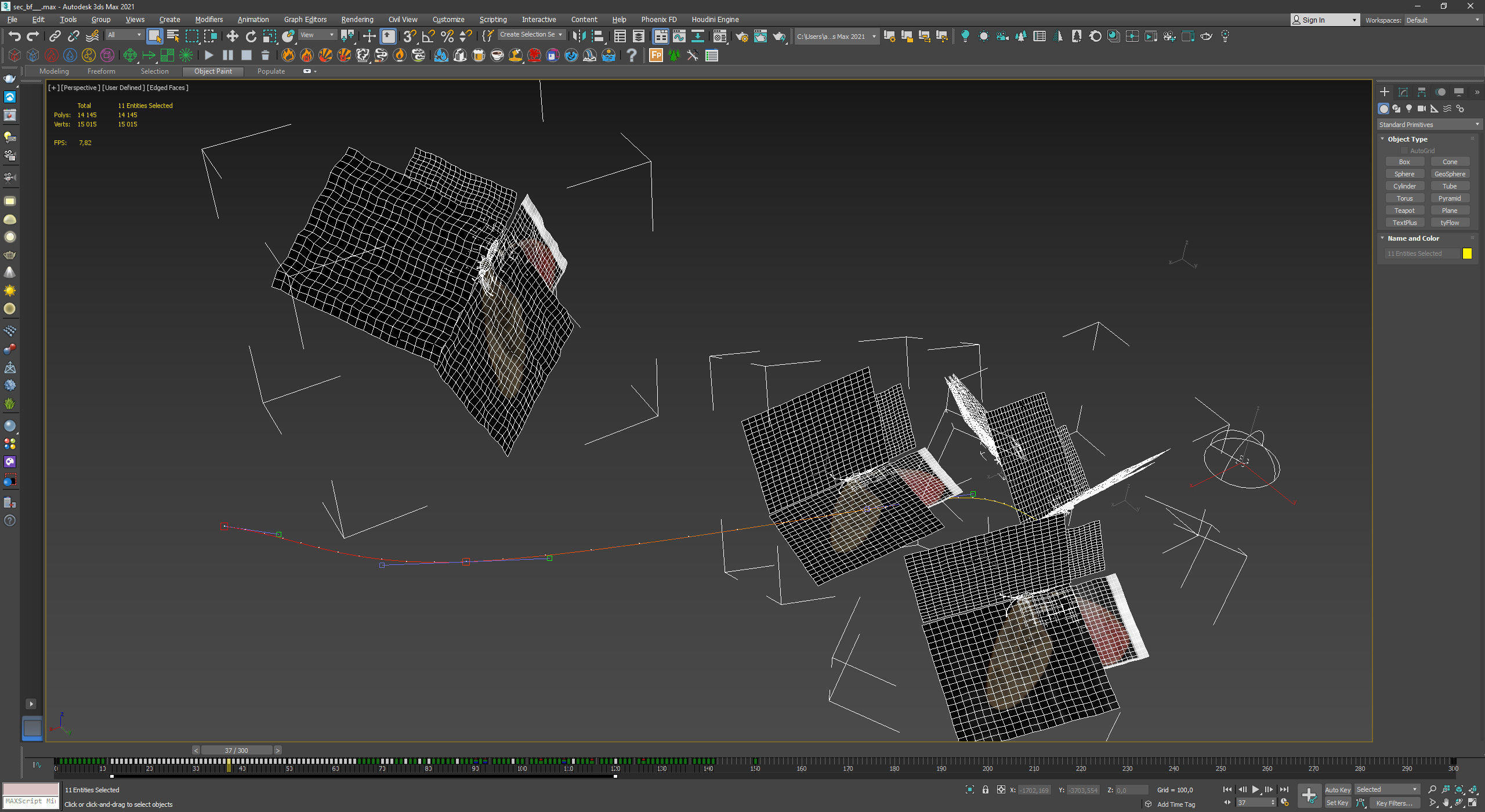Open Key Filters dialog
This screenshot has width=1485, height=812.
pos(1394,803)
